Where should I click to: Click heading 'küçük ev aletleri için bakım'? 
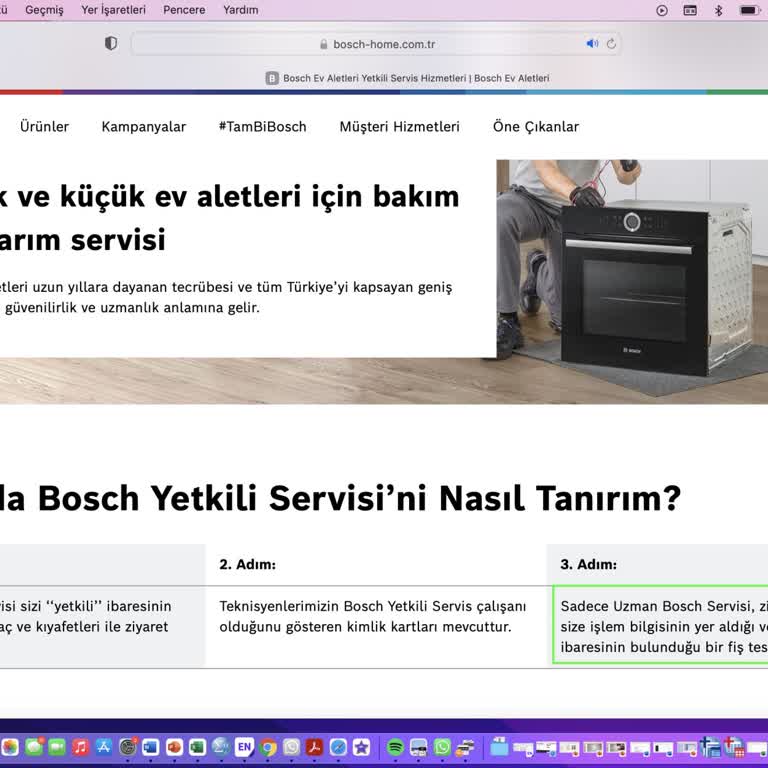coord(260,197)
